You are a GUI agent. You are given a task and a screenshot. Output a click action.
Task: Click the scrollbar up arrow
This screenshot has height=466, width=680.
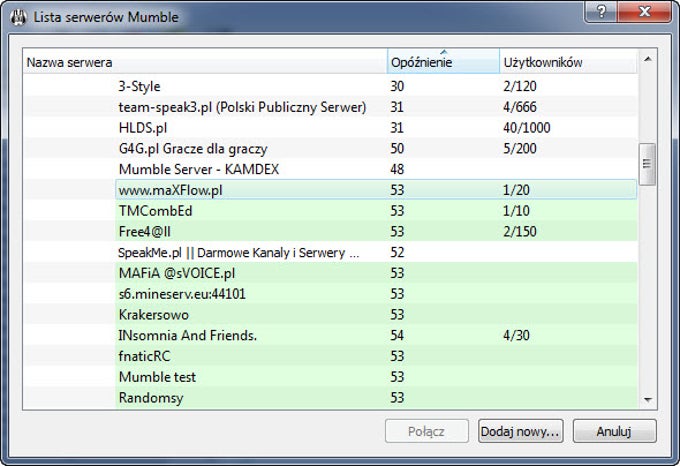click(647, 59)
